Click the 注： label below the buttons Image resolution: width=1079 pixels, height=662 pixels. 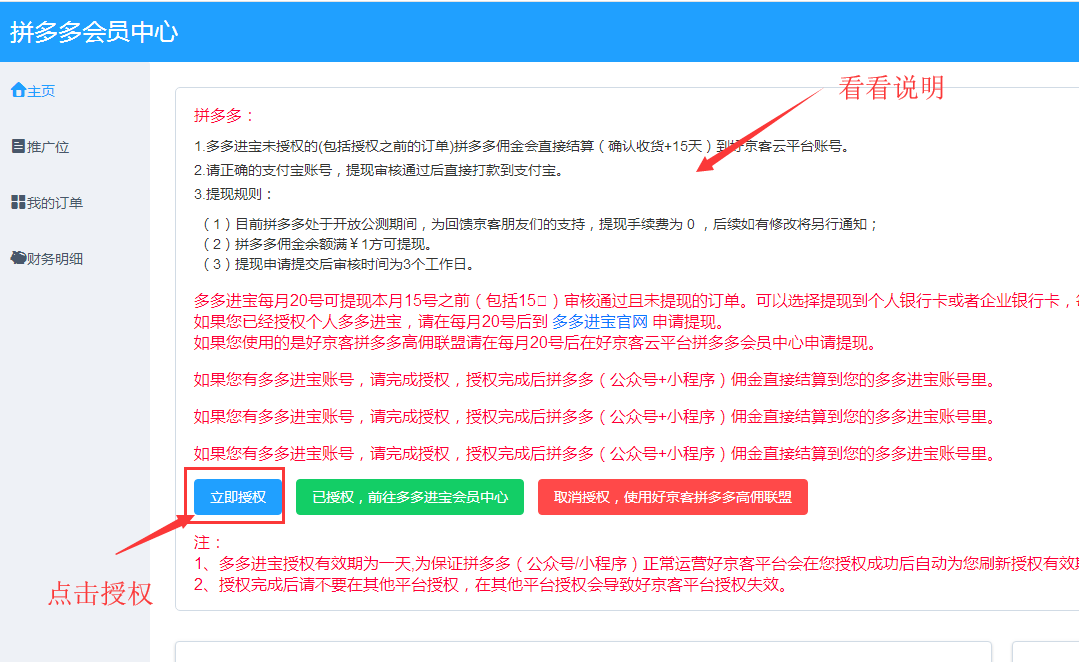coord(209,542)
